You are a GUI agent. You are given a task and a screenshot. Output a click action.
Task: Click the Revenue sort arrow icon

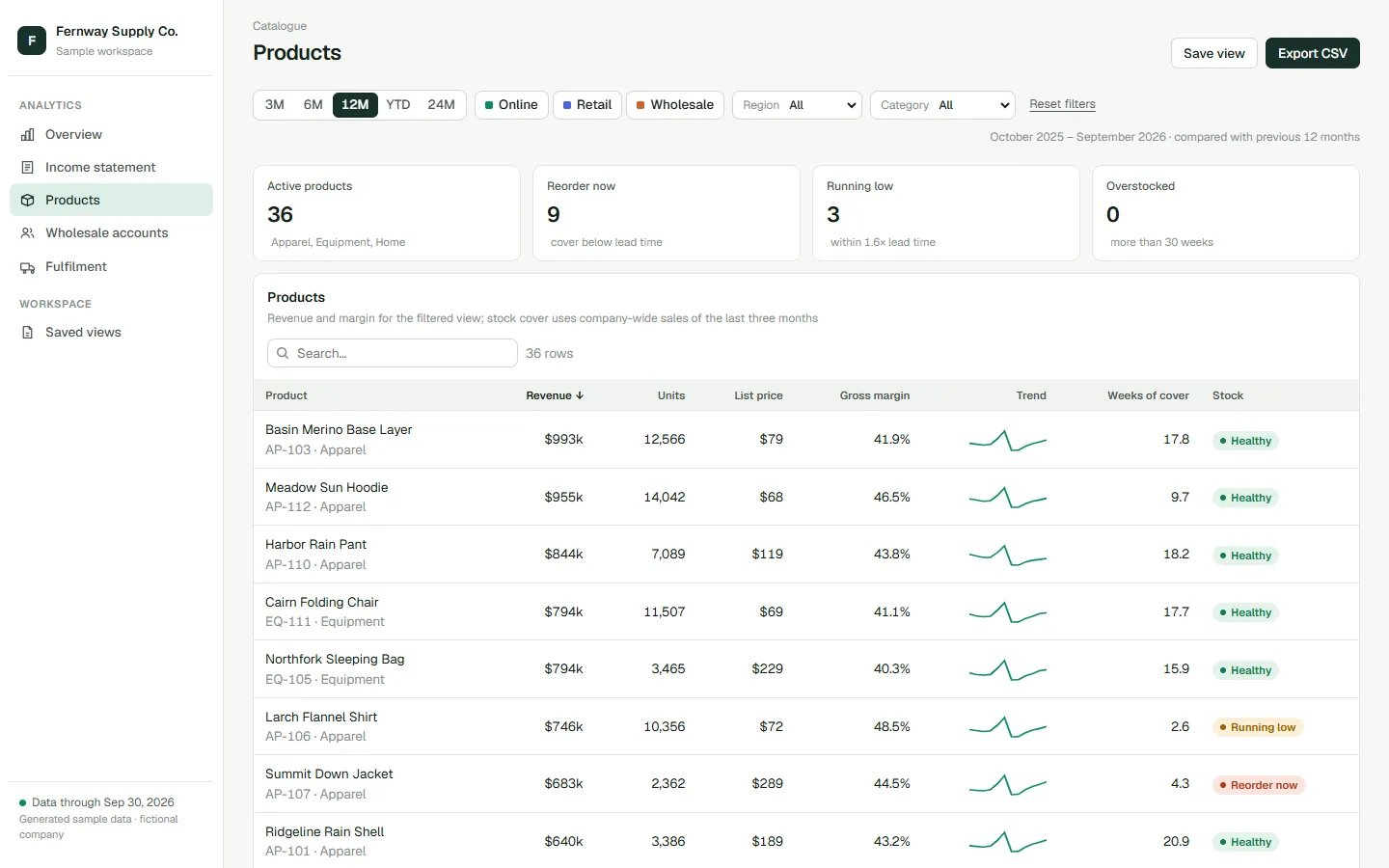click(580, 395)
